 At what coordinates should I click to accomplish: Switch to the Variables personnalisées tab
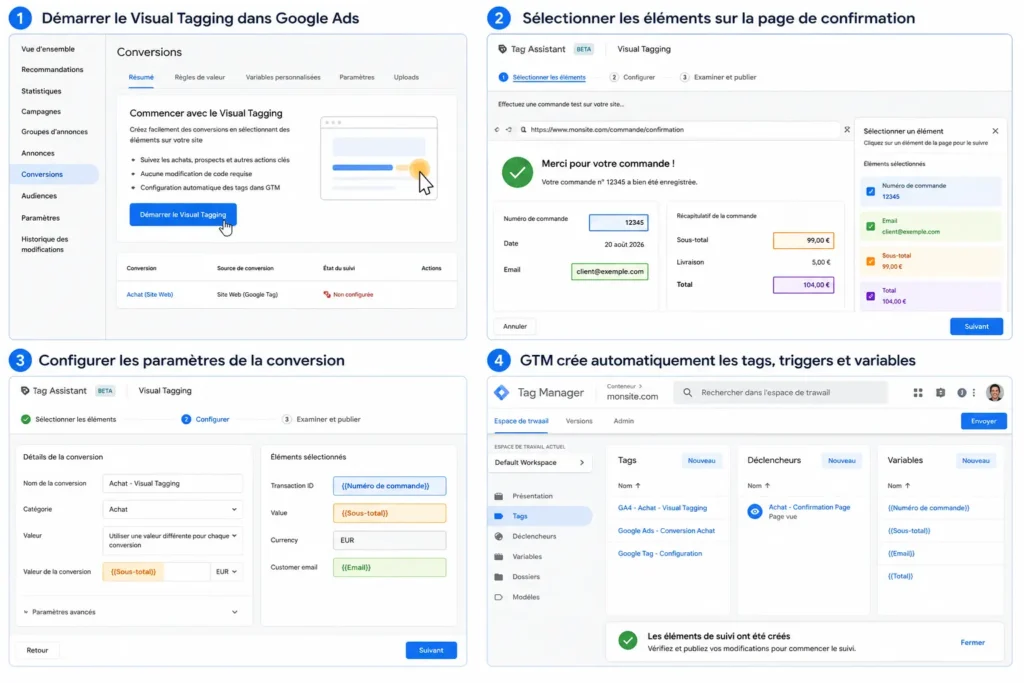click(283, 77)
